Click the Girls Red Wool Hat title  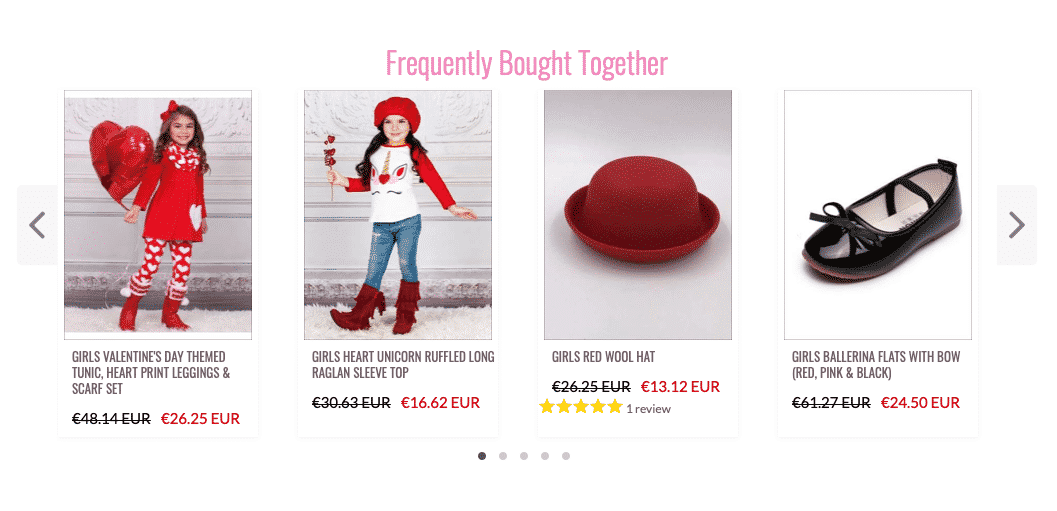click(603, 357)
